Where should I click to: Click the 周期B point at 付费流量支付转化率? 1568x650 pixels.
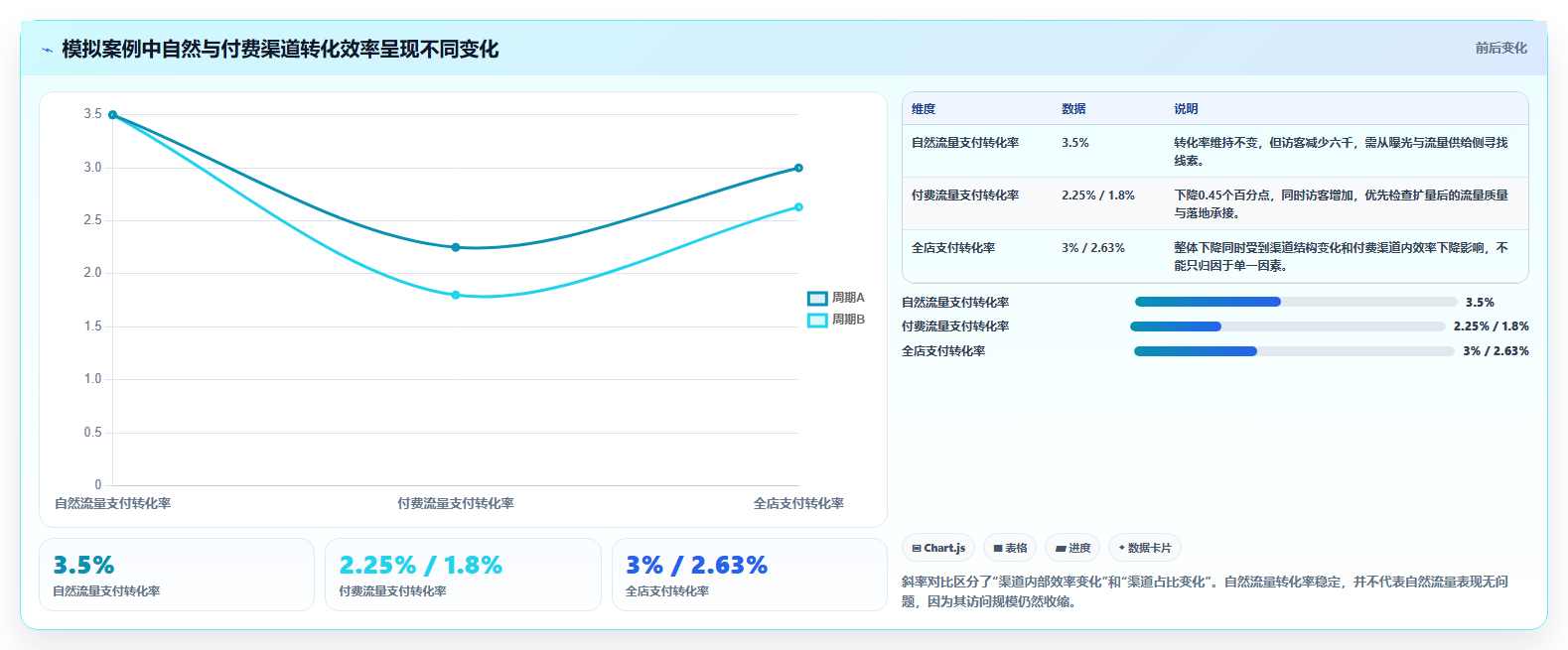click(456, 295)
